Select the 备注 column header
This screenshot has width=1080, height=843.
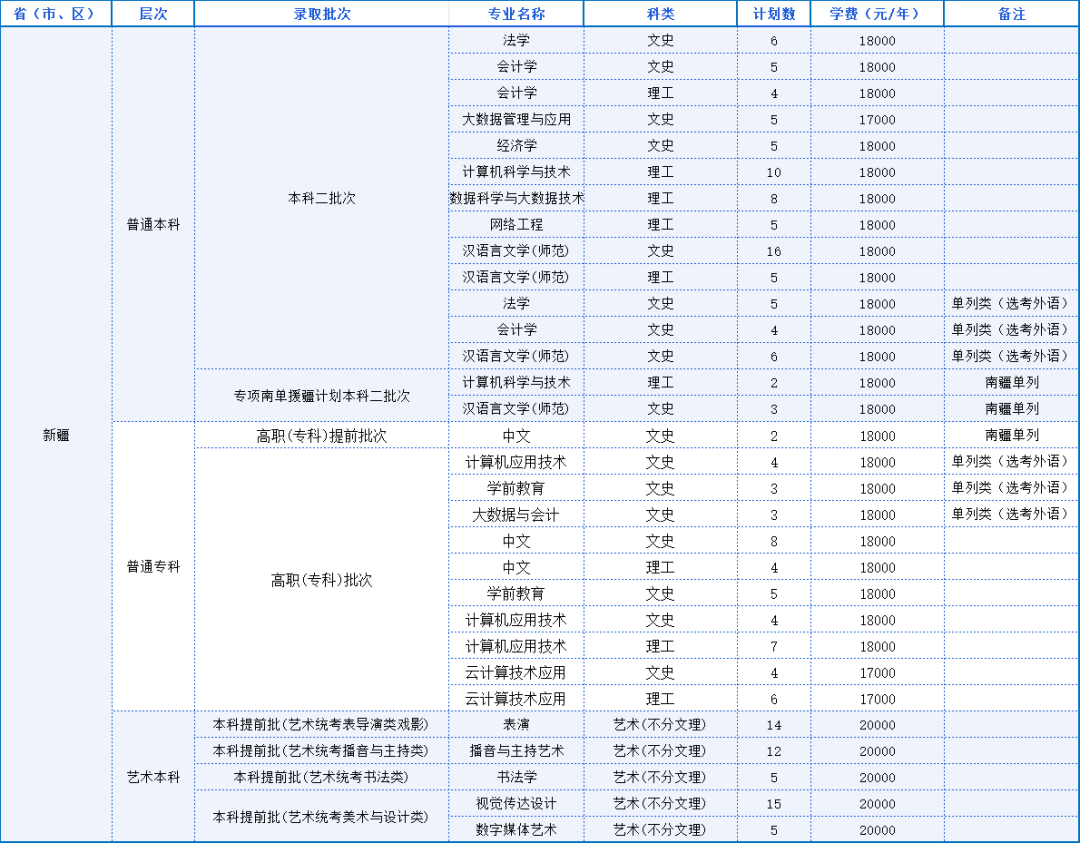1011,13
